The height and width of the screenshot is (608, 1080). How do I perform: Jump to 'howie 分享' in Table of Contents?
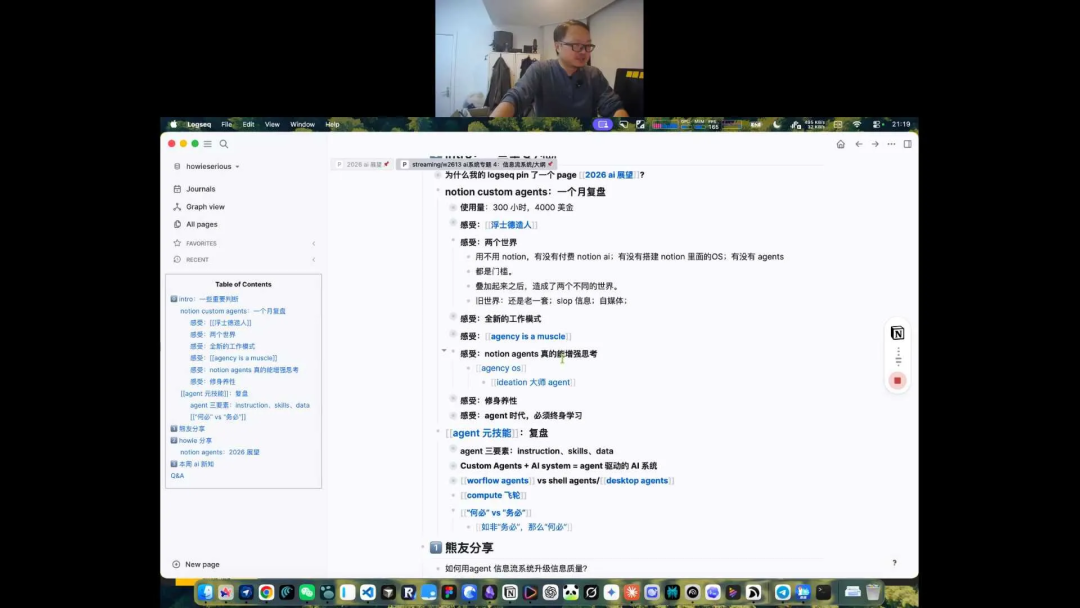tap(195, 441)
